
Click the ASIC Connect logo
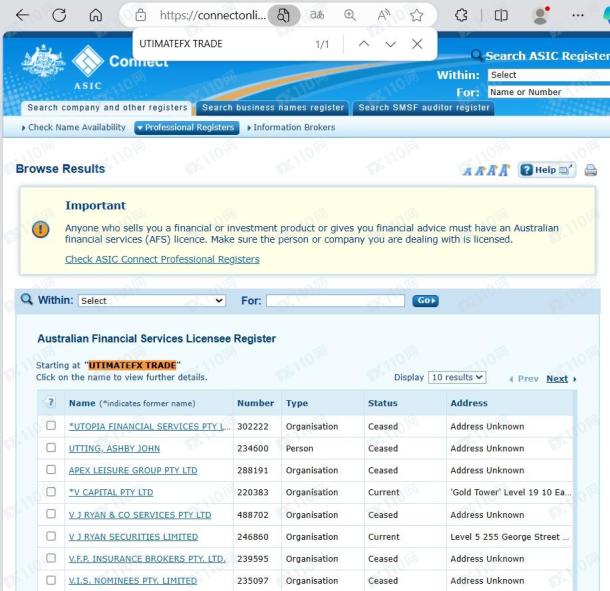[95, 66]
